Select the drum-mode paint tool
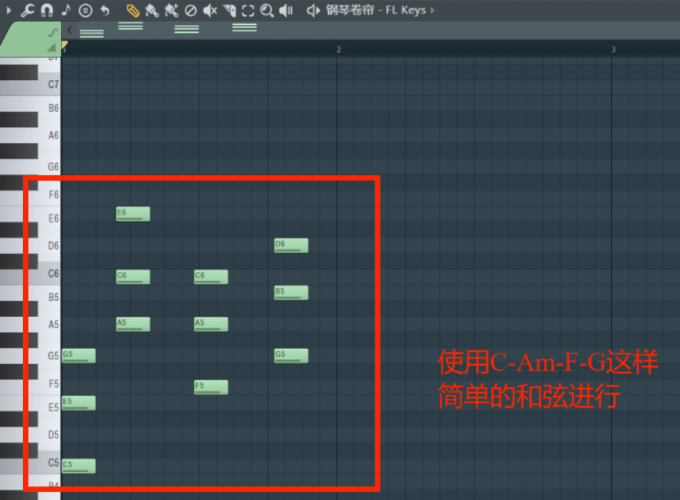Screen dimensions: 680x500 pos(171,10)
